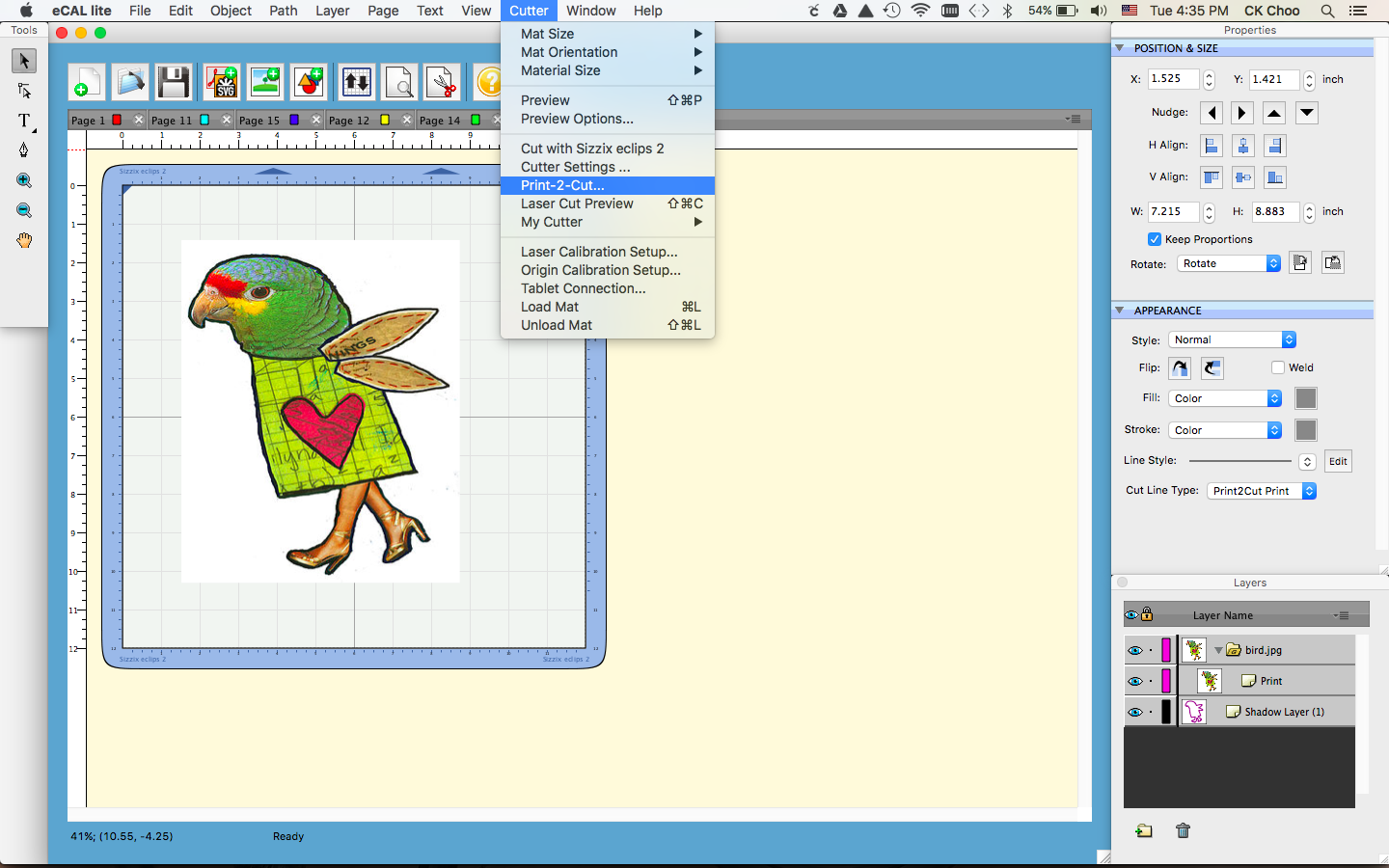
Task: Nudge selection right
Action: pos(1242,113)
